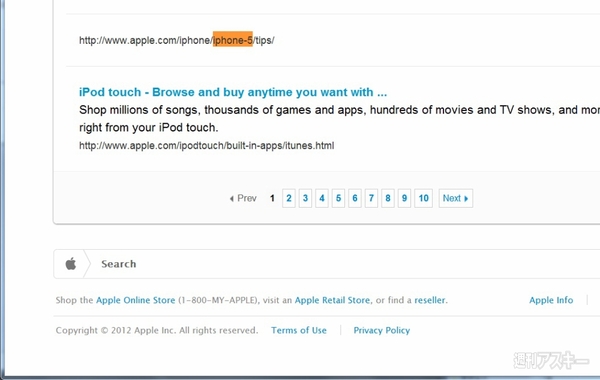Image resolution: width=600 pixels, height=380 pixels.
Task: Go to results page 2
Action: 289,198
